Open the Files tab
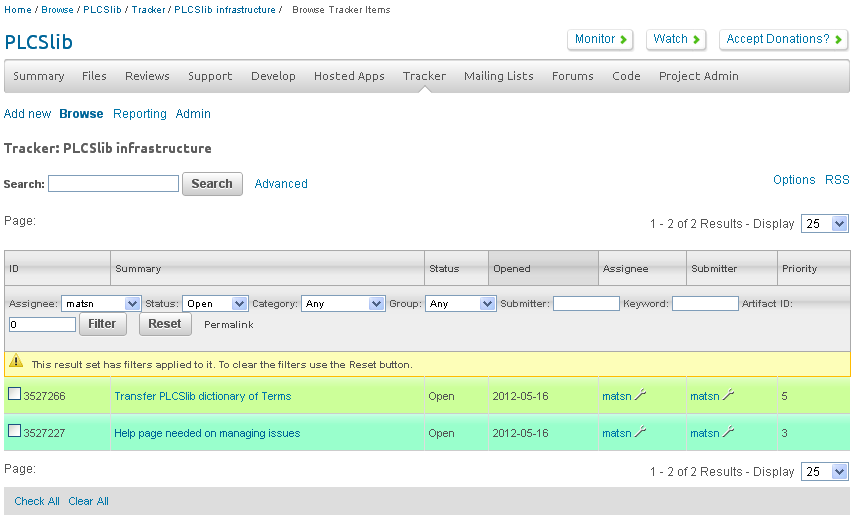Screen dimensions: 856x520 (94, 76)
